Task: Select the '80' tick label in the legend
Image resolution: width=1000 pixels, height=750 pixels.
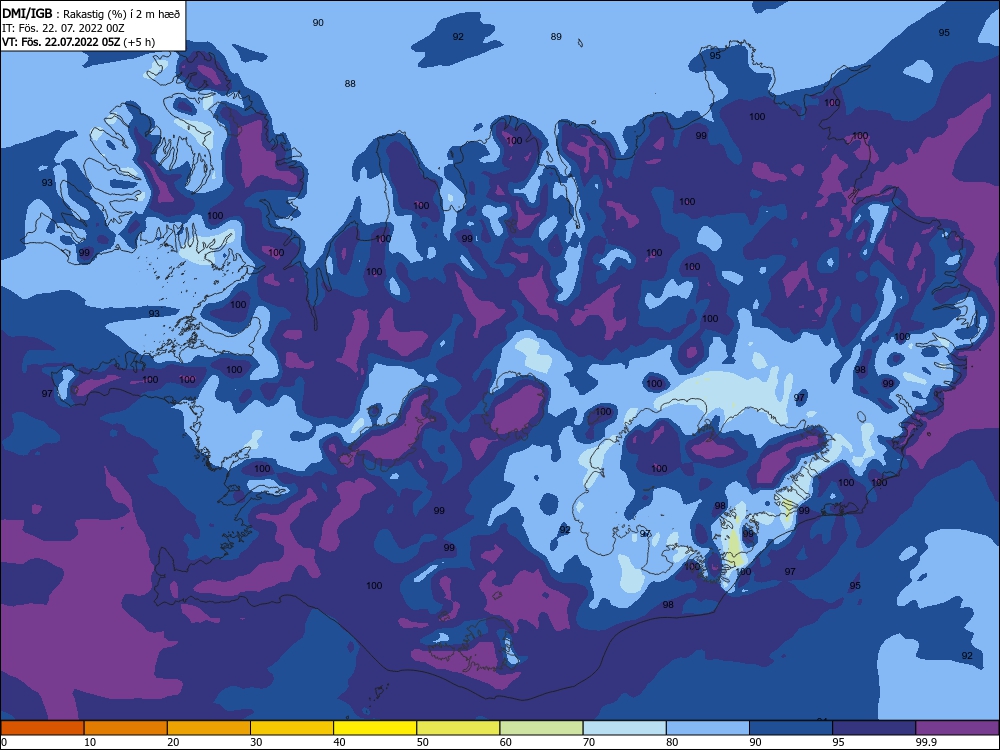Action: pos(672,742)
